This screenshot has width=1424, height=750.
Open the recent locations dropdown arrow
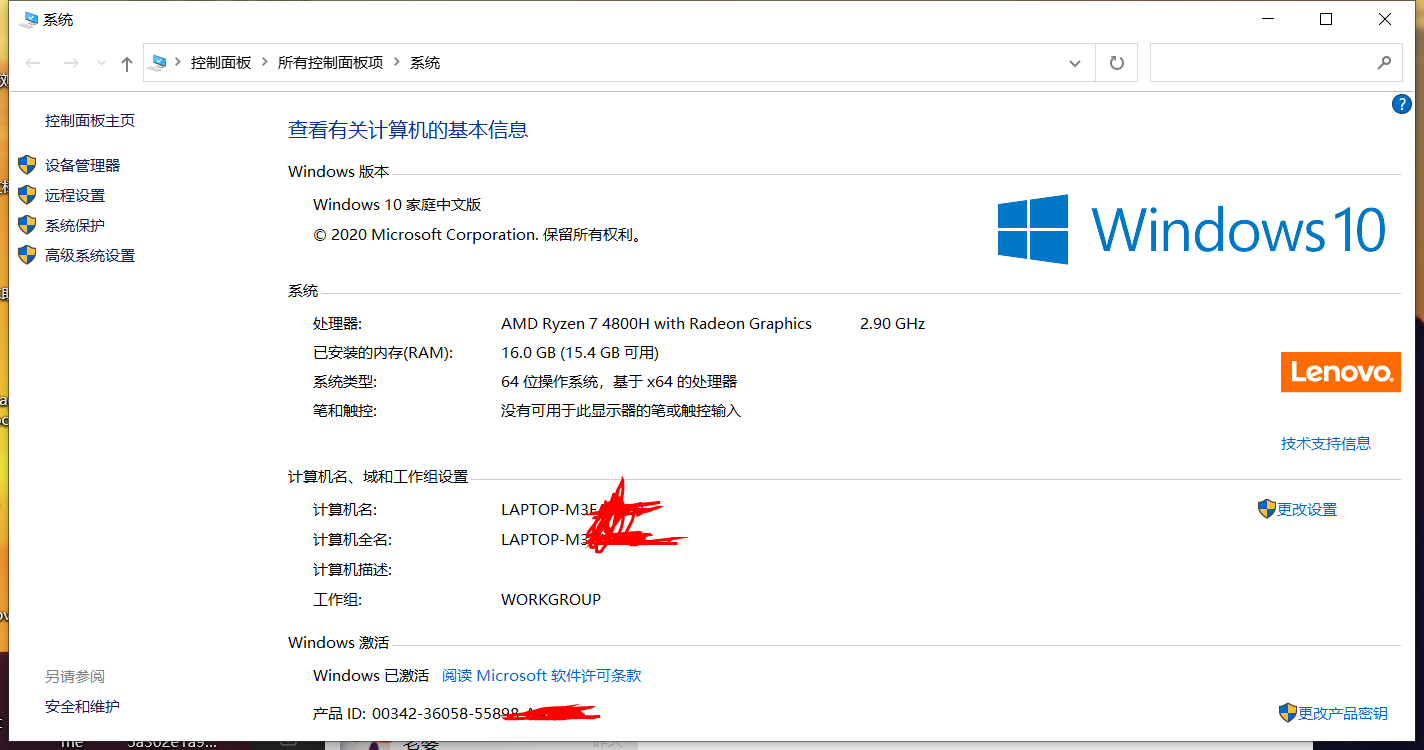pos(100,63)
